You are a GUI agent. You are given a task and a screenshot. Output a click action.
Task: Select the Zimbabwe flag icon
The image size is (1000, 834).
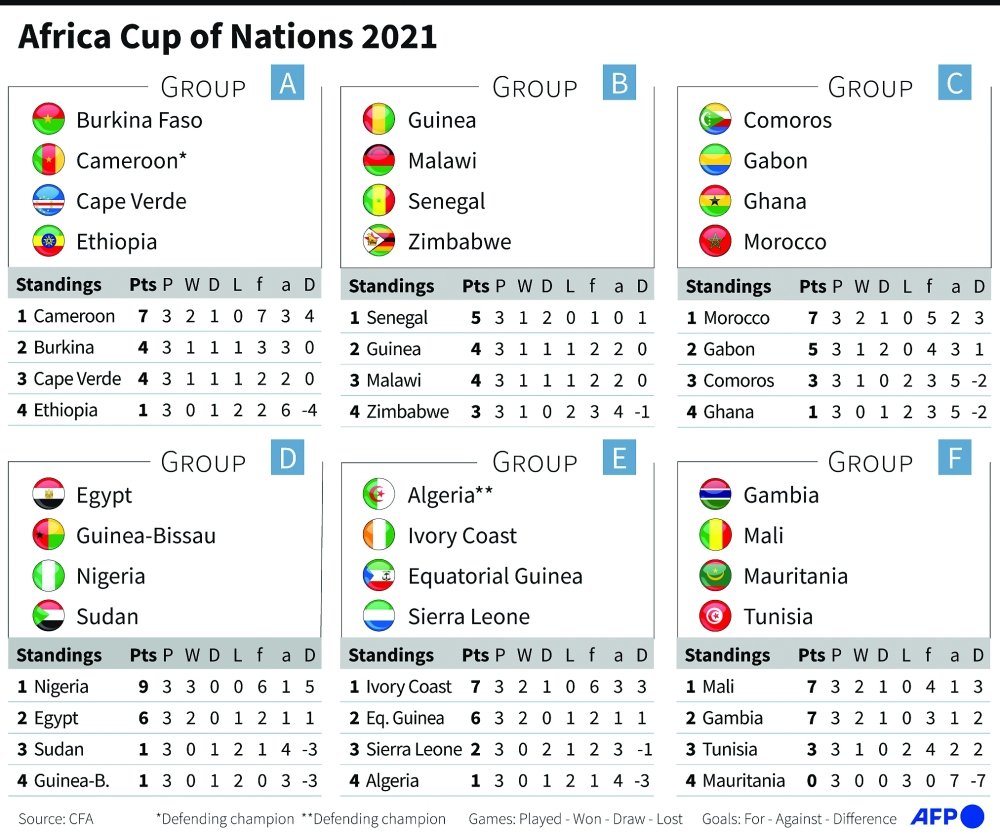(x=379, y=241)
